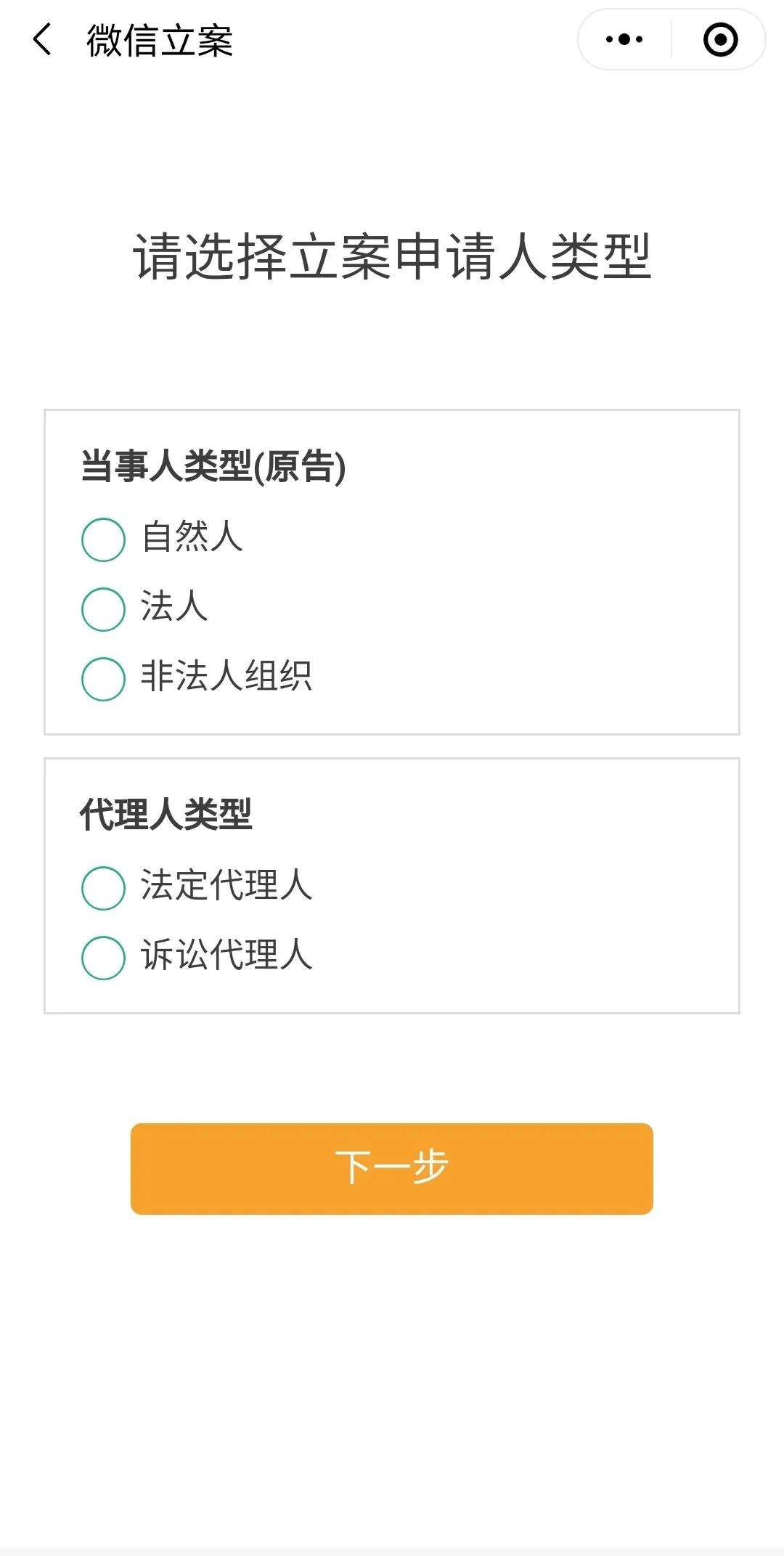Open the three-dot more options menu
This screenshot has height=1556, width=784.
624,39
